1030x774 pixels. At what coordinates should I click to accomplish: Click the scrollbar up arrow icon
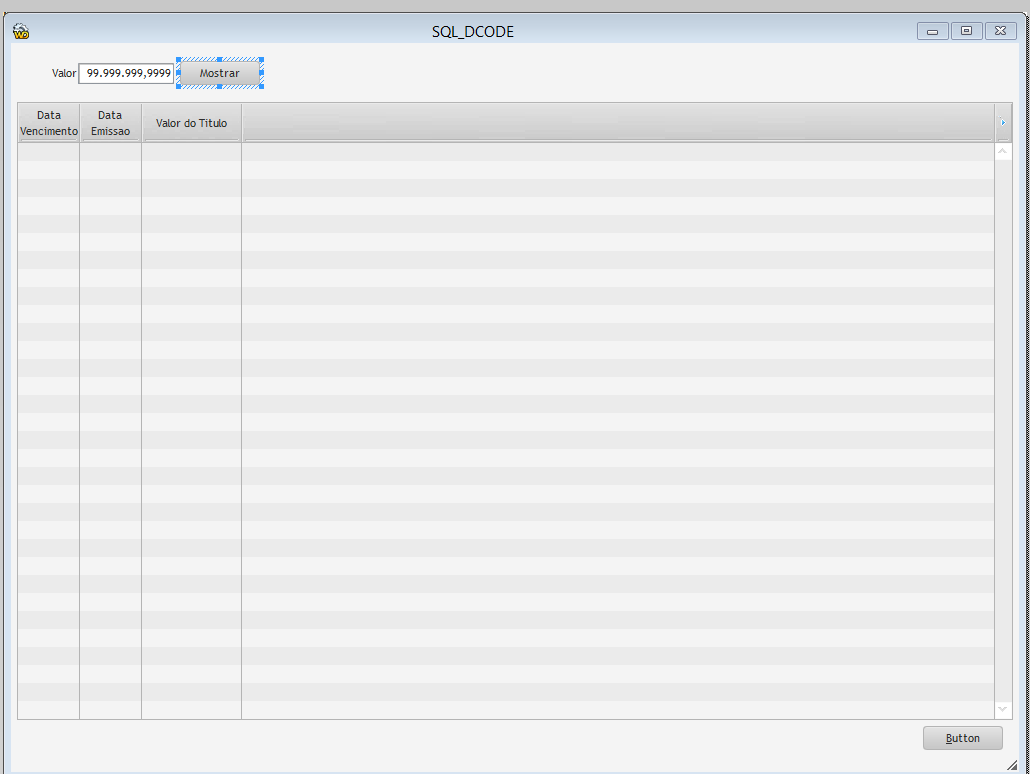(1003, 151)
